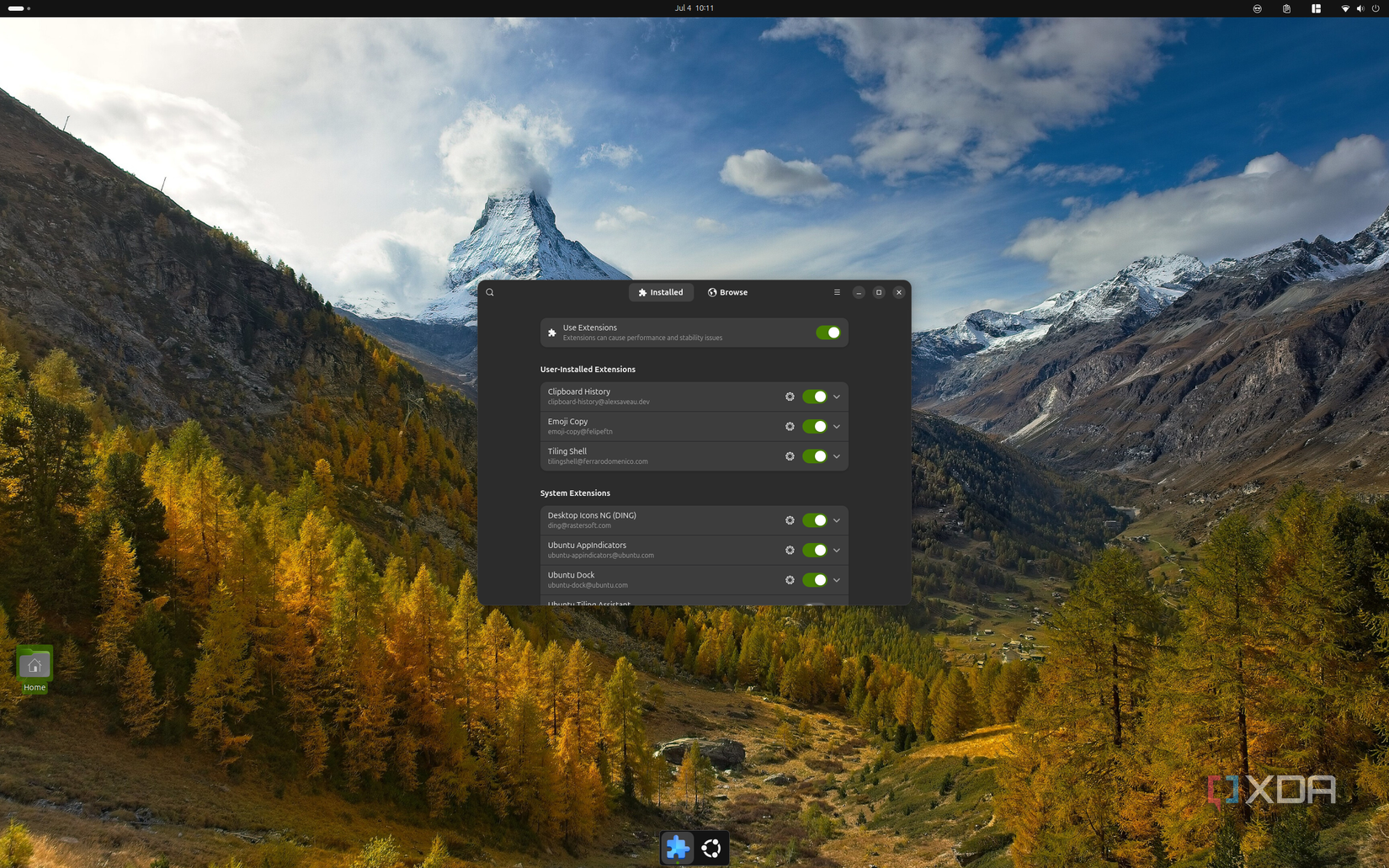Open Tiling Shell extension settings gear

(x=790, y=456)
